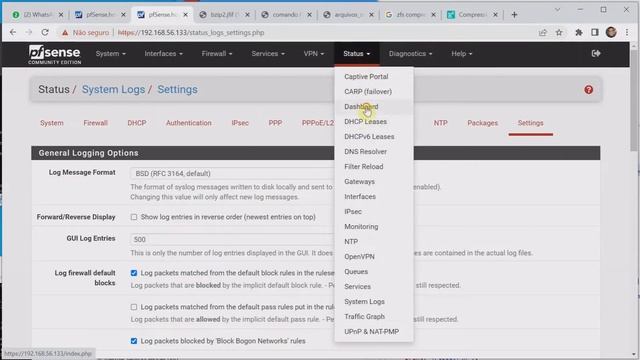The width and height of the screenshot is (640, 360).
Task: Toggle Block Bogon Networks logging checkbox
Action: pyautogui.click(x=134, y=341)
